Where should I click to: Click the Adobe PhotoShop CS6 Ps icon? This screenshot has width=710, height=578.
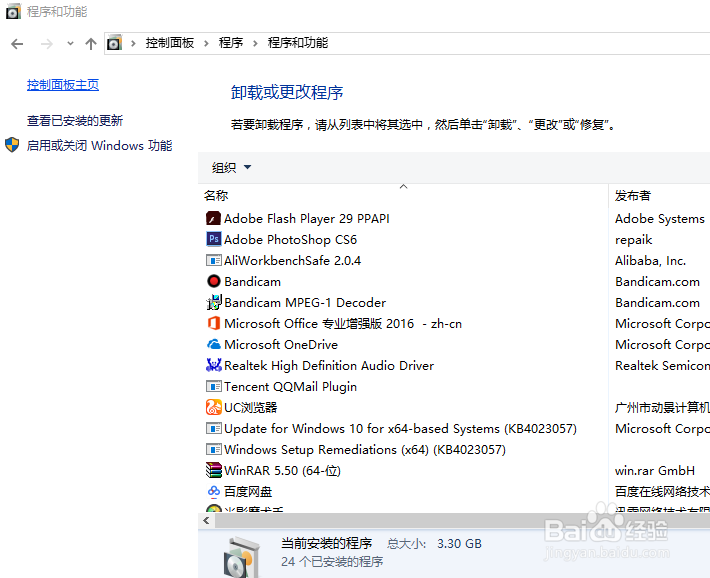coord(213,239)
